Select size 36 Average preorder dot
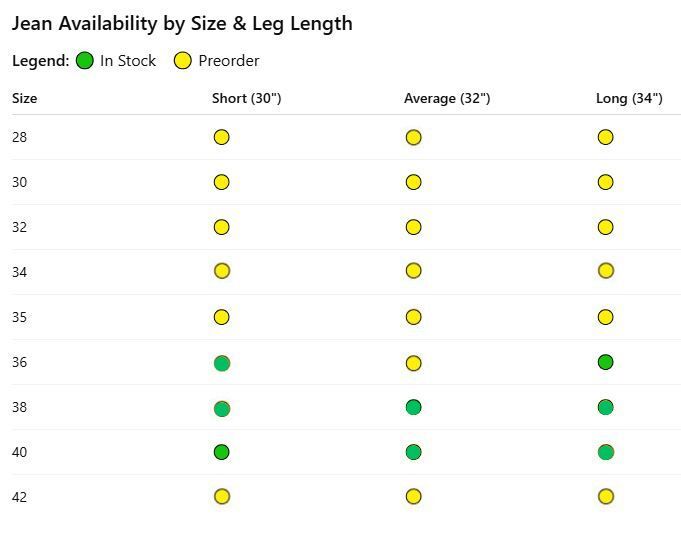 tap(413, 363)
